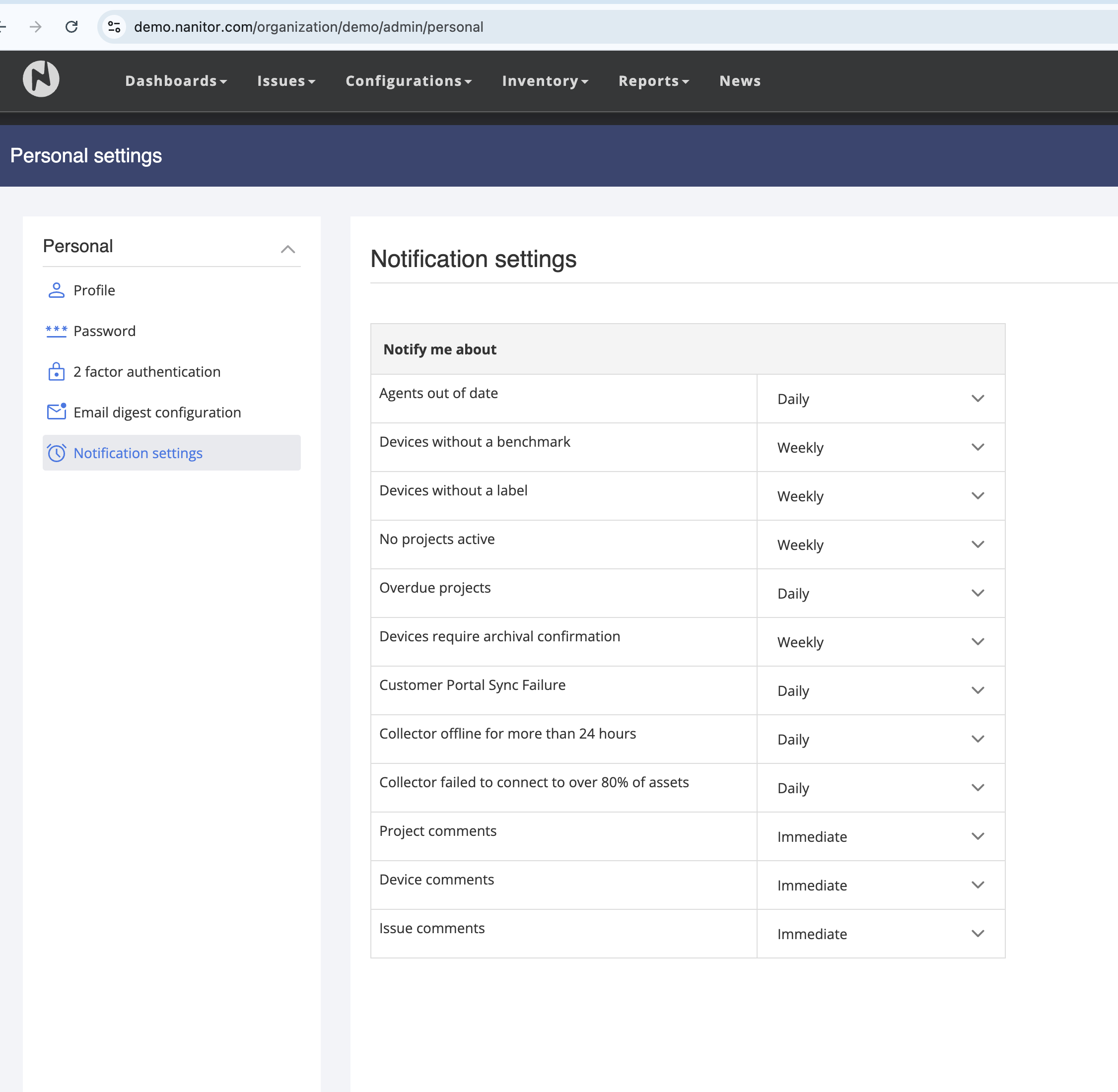Image resolution: width=1118 pixels, height=1092 pixels.
Task: Open Issue comments frequency dropdown
Action: pos(880,934)
